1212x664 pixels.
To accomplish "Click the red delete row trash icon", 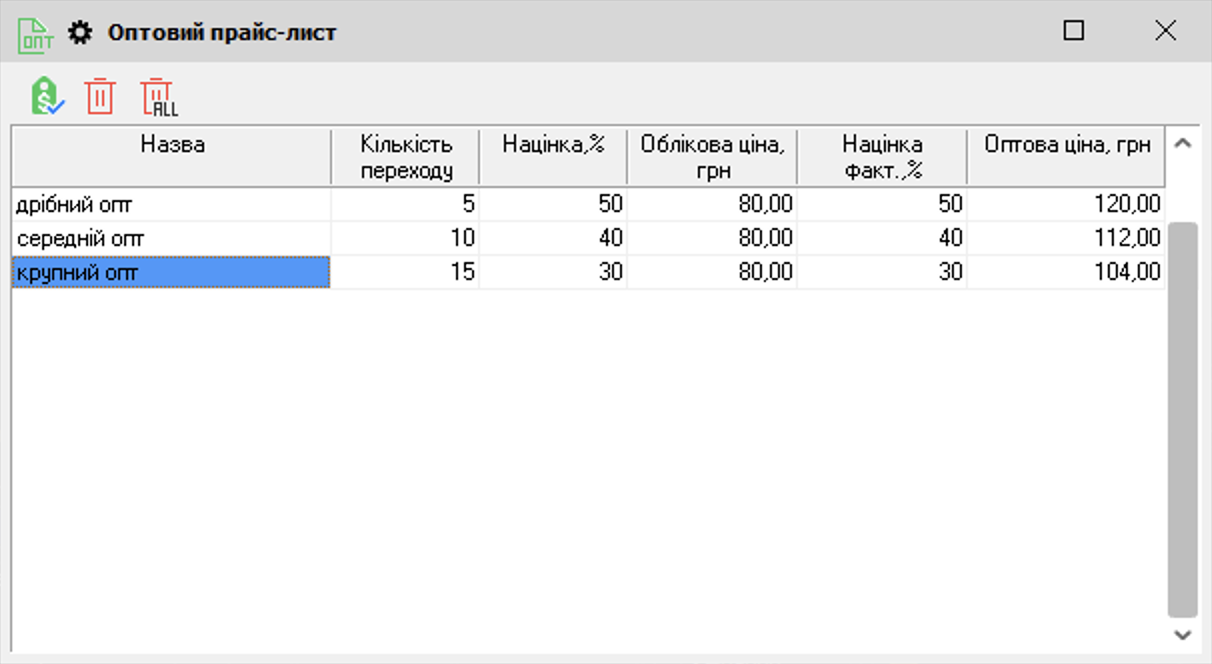I will coord(99,94).
